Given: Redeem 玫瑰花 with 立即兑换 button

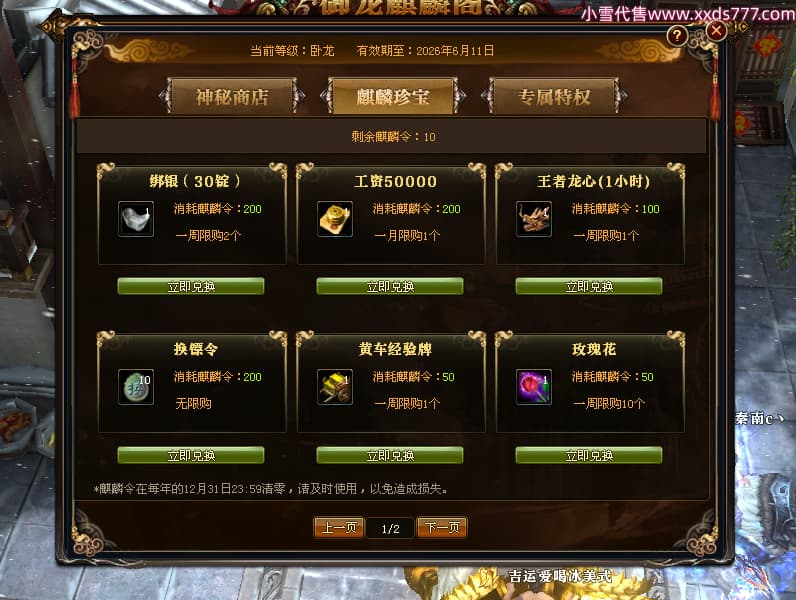Looking at the screenshot, I should coord(589,455).
